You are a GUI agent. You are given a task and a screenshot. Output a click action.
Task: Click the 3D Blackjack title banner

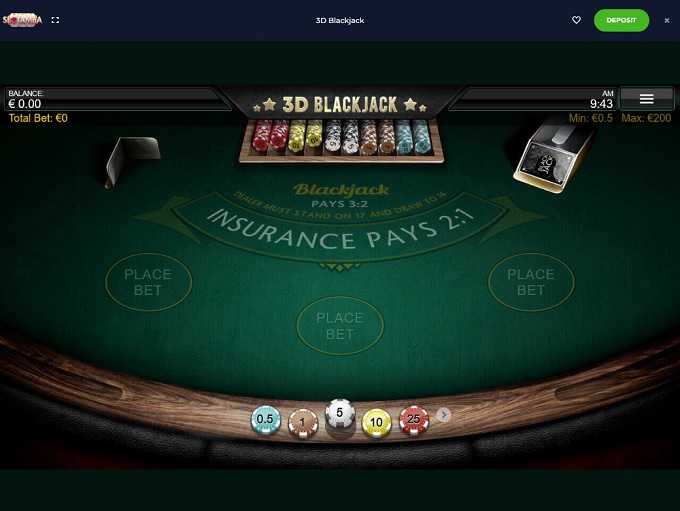(x=340, y=105)
